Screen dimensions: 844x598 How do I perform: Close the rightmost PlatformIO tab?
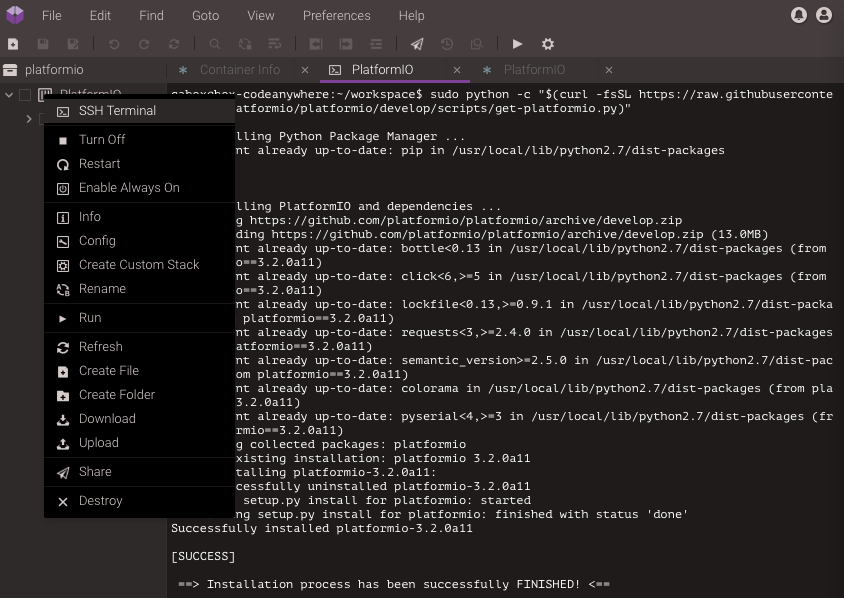pyautogui.click(x=609, y=70)
